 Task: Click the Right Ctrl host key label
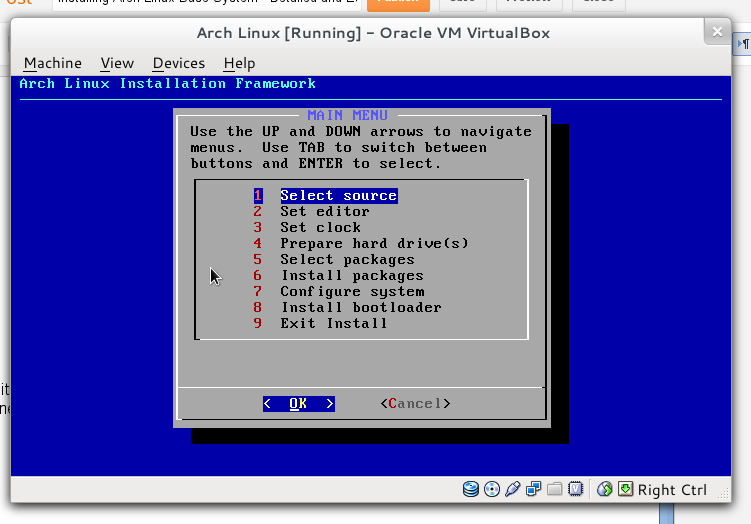pyautogui.click(x=672, y=490)
